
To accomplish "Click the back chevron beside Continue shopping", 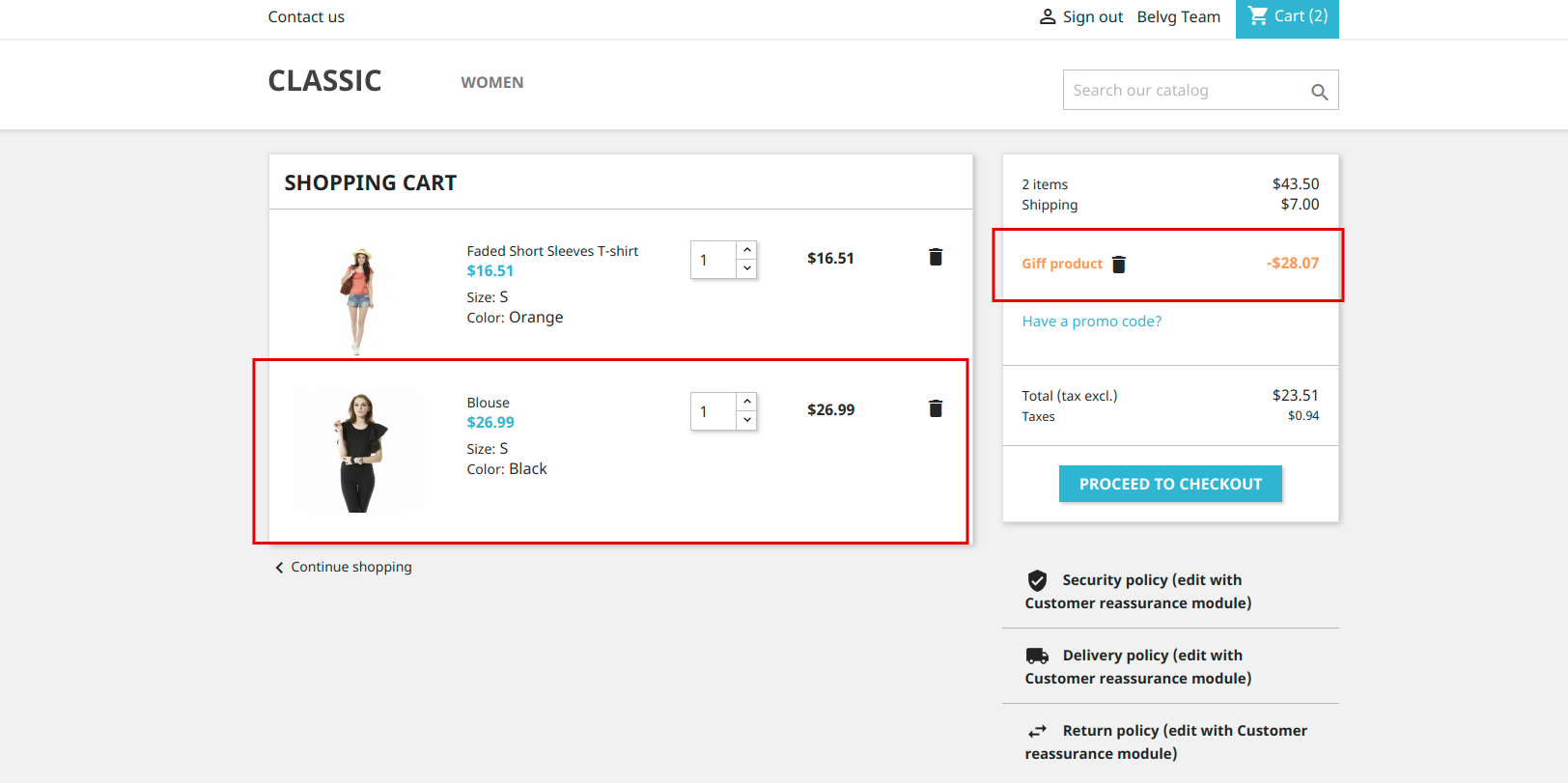I will [280, 568].
